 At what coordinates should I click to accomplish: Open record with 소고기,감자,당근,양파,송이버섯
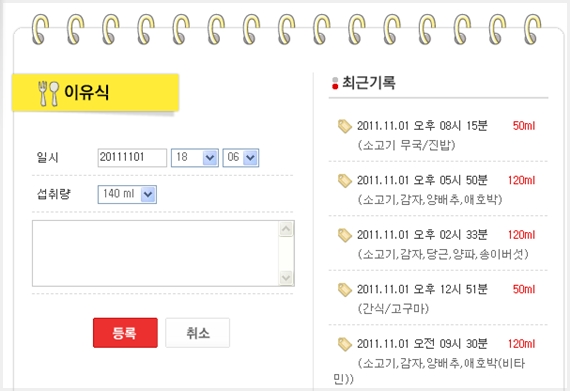coord(438,244)
